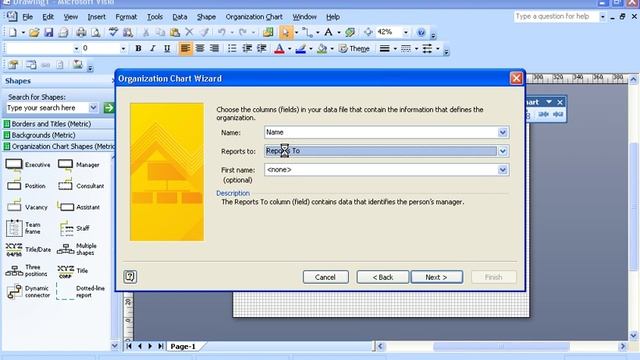The height and width of the screenshot is (360, 640).
Task: Select the Connector tool
Action: (308, 32)
